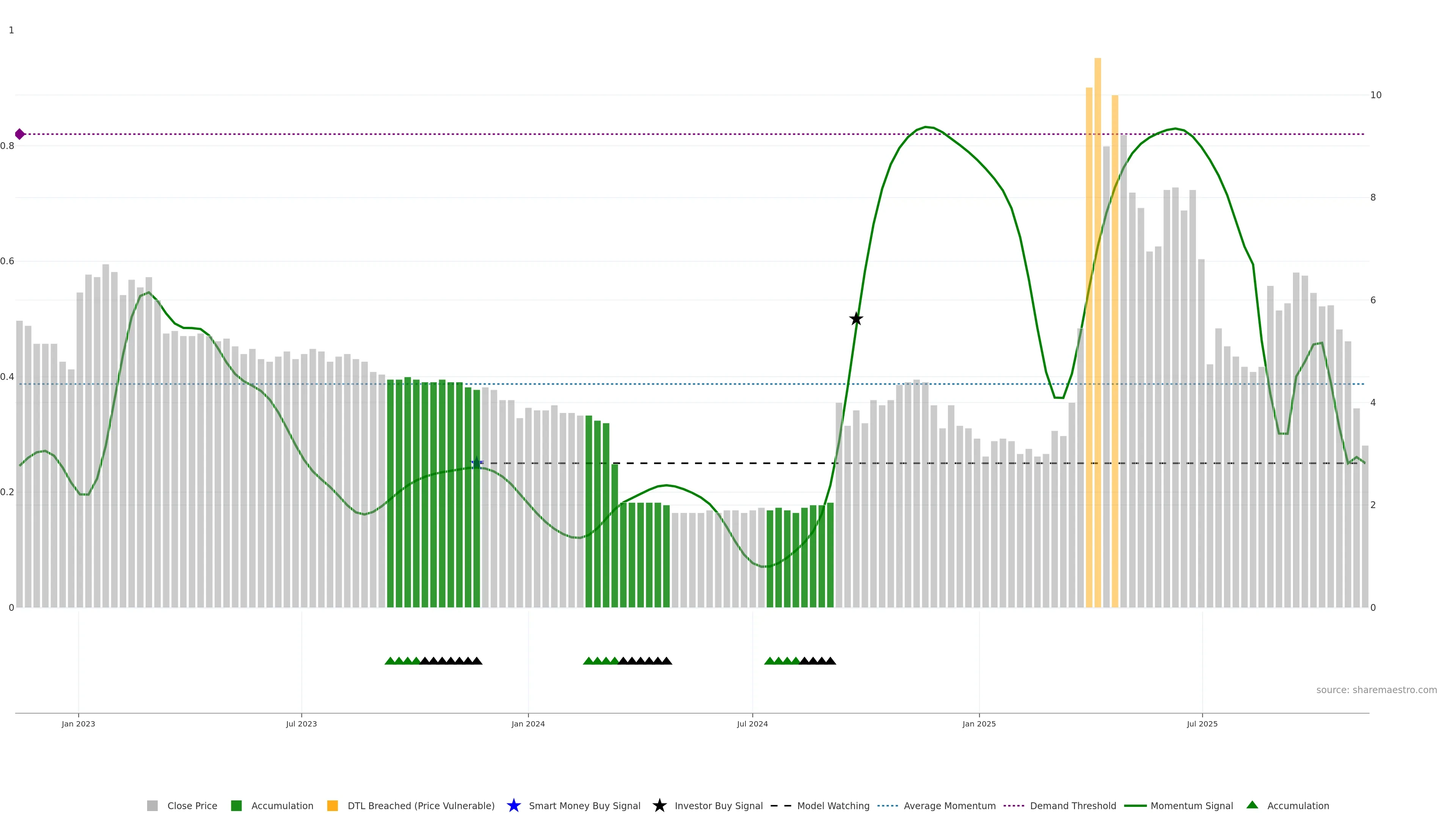Click the Jul 2025 x-axis label

coord(1202,723)
